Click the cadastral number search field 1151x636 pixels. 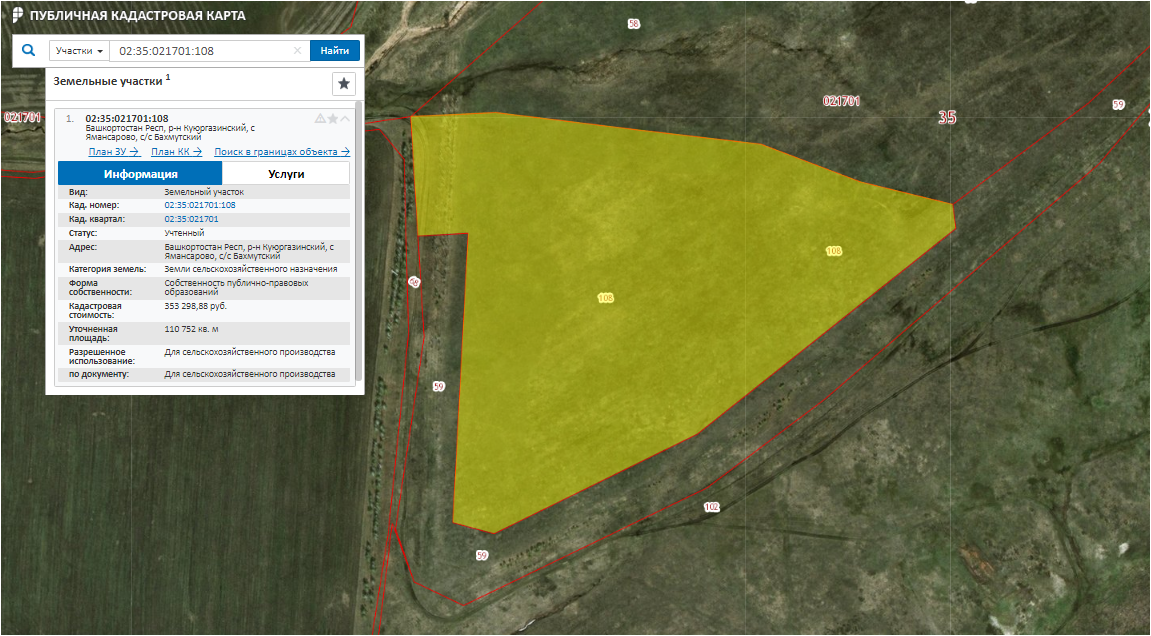[x=200, y=51]
